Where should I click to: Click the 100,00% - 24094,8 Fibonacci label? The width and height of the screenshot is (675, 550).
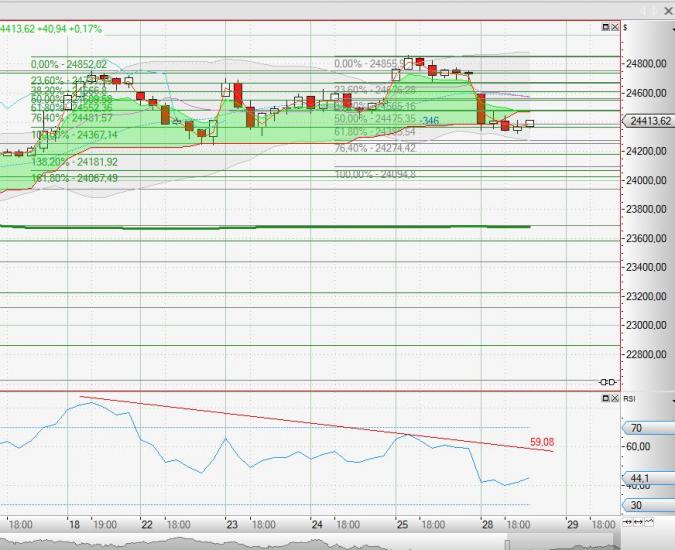(375, 174)
